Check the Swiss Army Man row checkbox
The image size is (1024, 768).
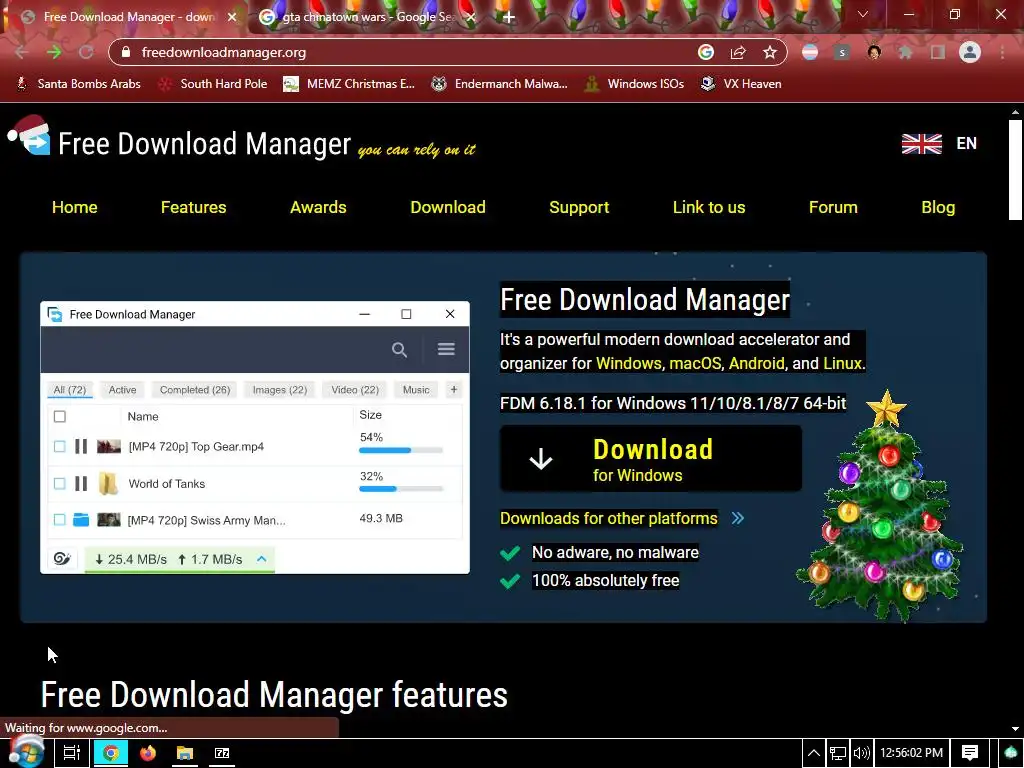pyautogui.click(x=59, y=520)
